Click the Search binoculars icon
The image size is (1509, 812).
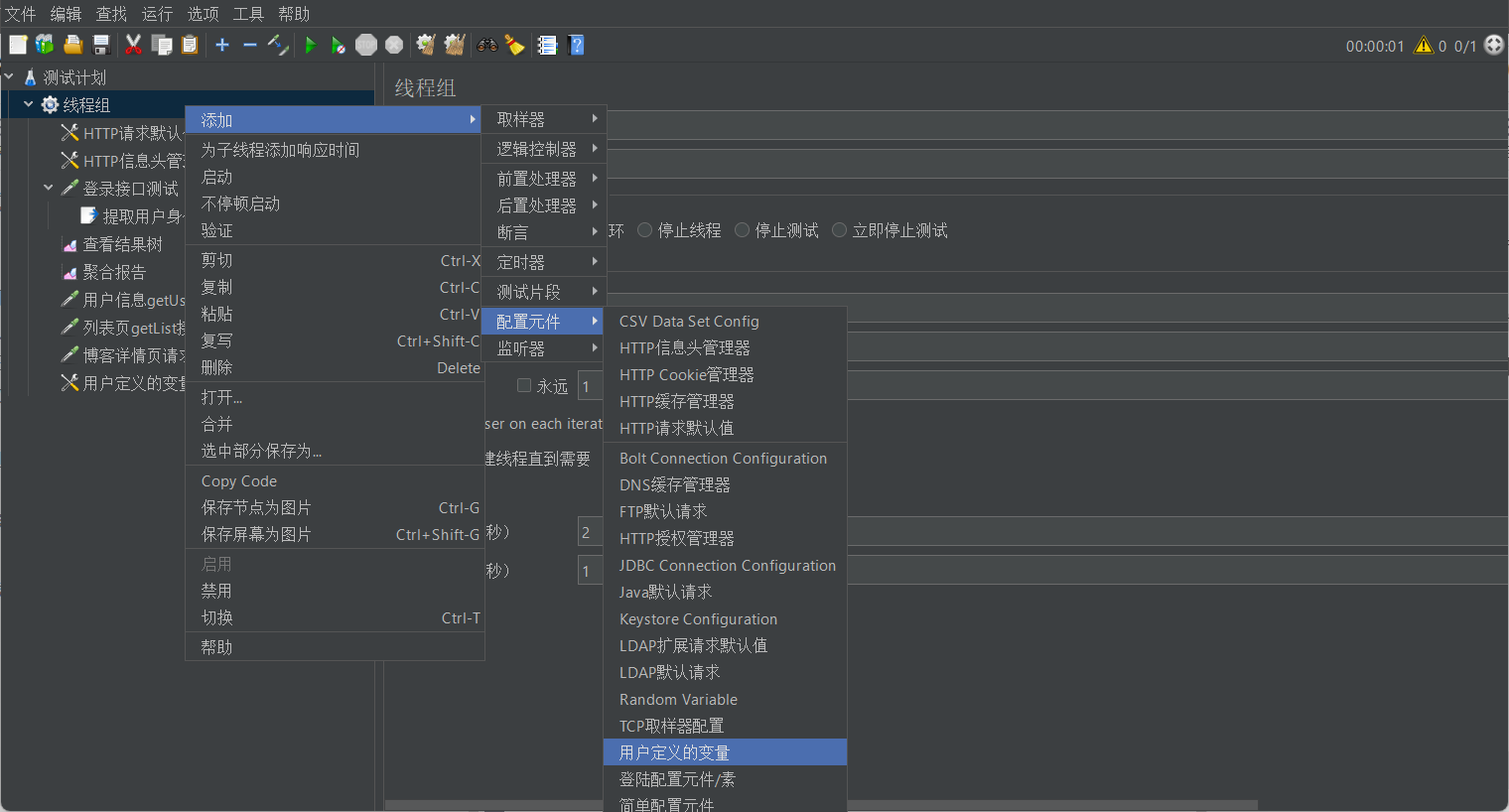click(486, 45)
